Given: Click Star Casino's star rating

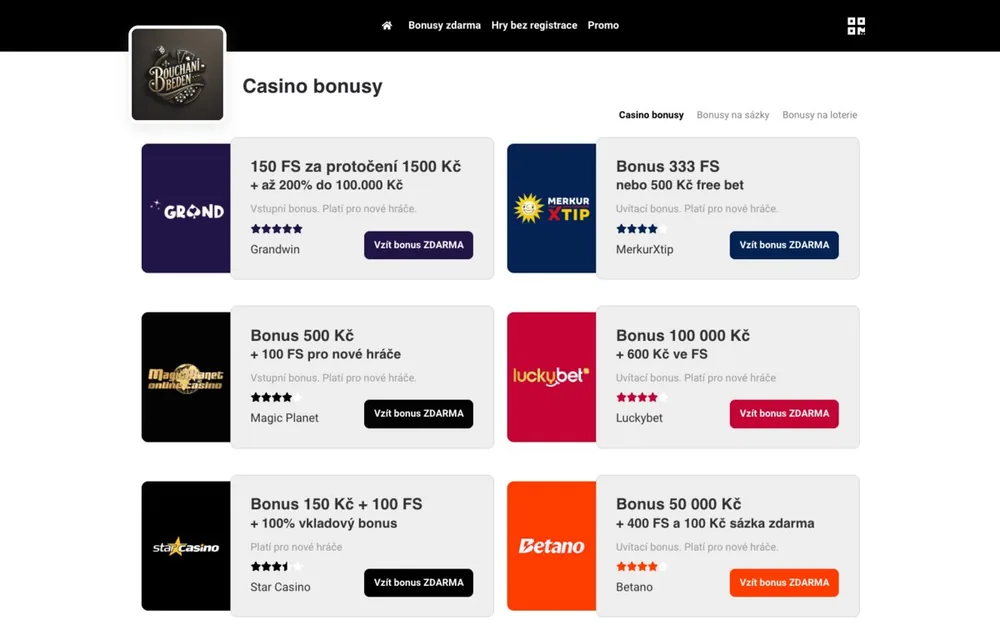Looking at the screenshot, I should [276, 566].
